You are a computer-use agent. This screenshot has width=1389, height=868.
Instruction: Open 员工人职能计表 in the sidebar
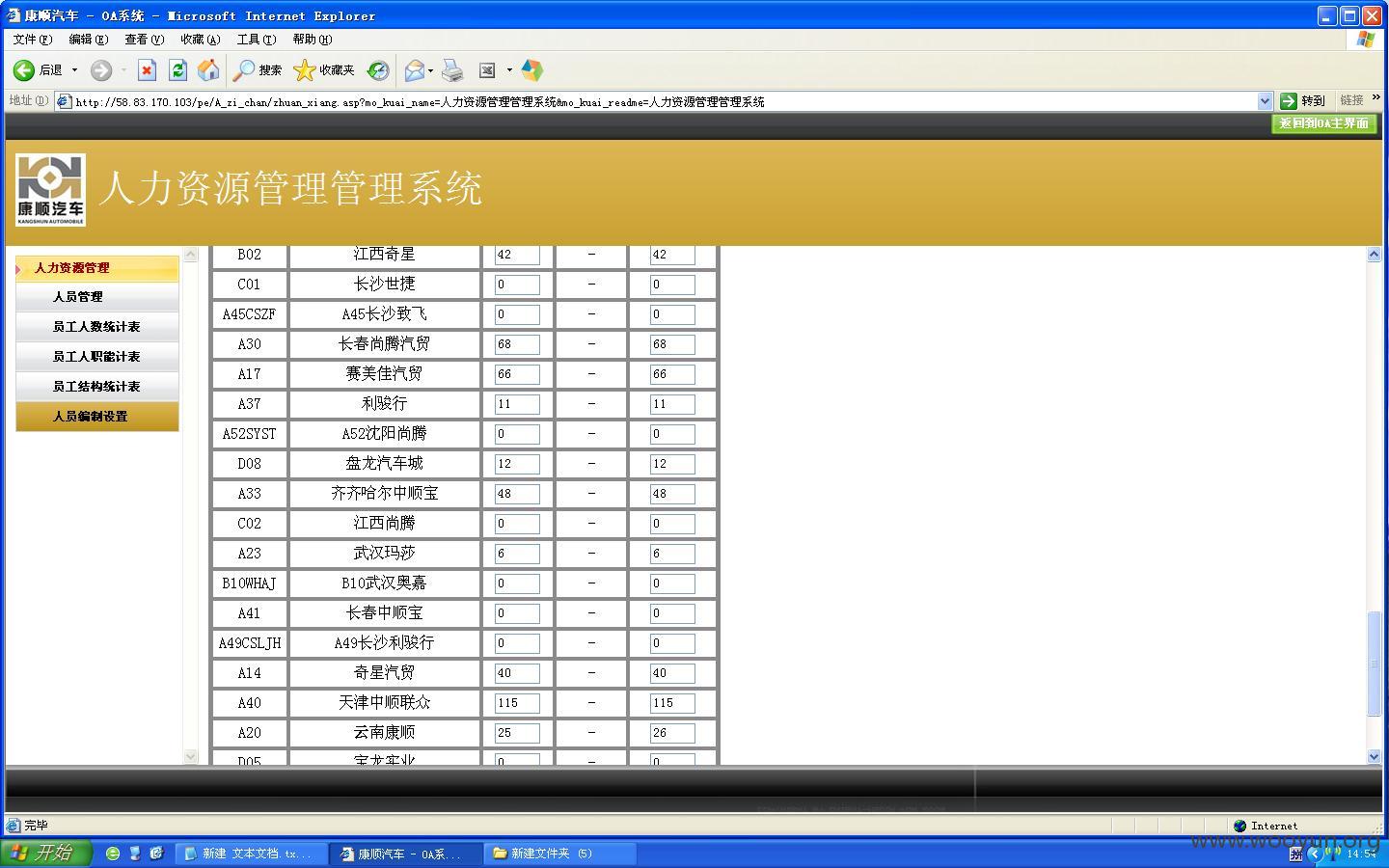point(96,357)
